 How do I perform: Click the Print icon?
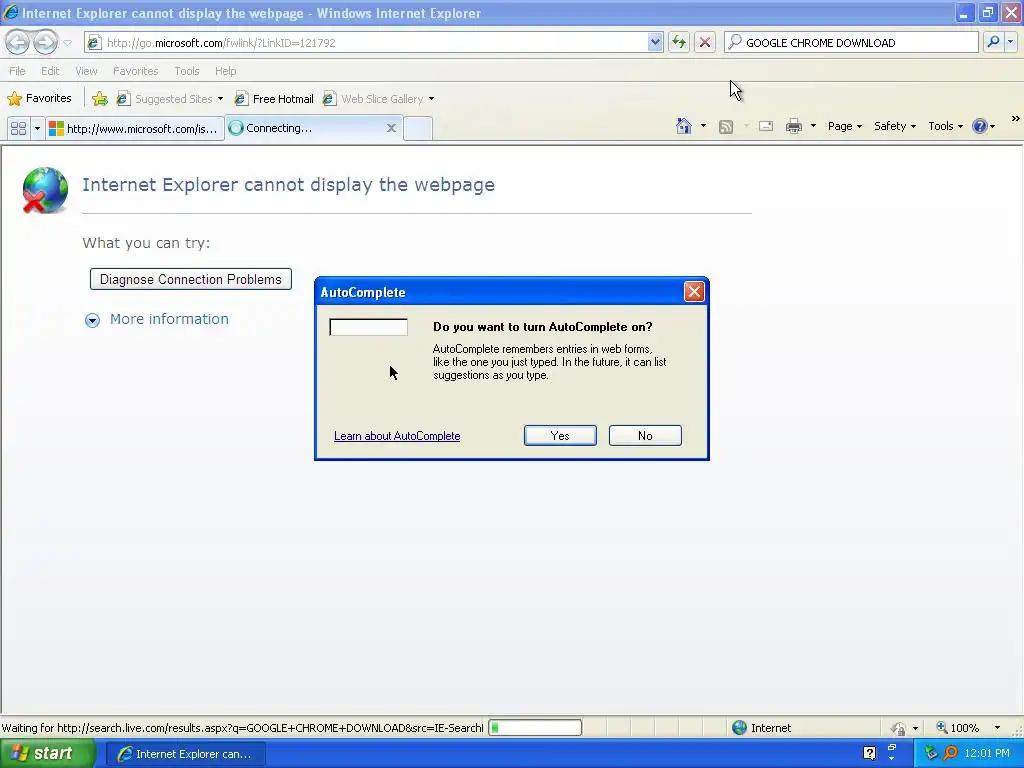[x=794, y=126]
